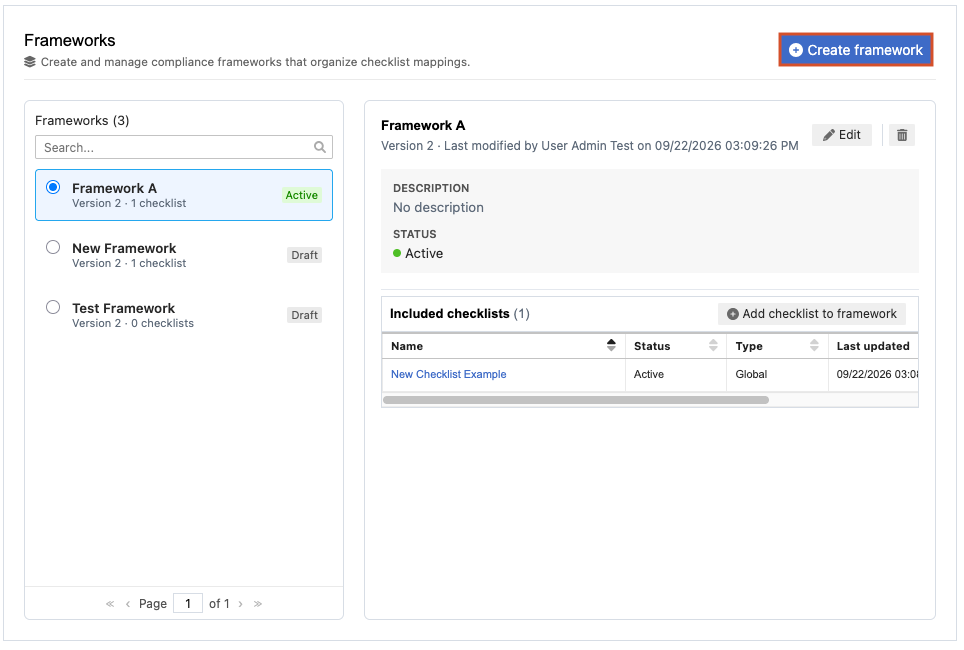Add checklist to framework
Image resolution: width=964 pixels, height=650 pixels.
[812, 314]
